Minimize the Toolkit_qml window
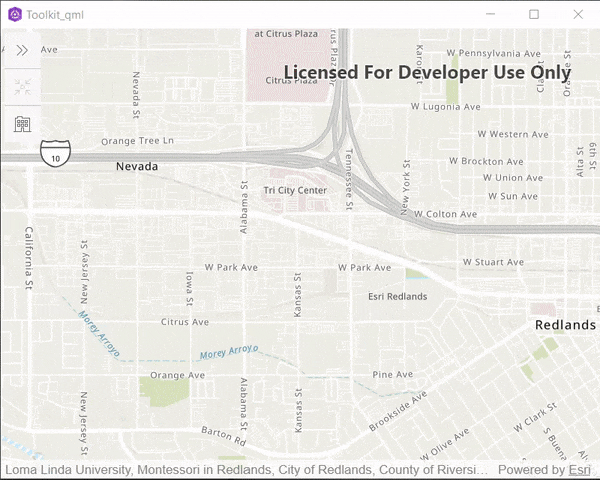 [x=490, y=14]
